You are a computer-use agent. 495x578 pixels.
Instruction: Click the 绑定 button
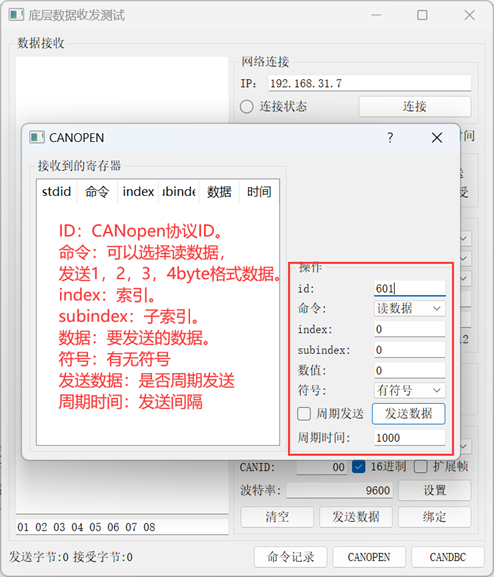435,517
